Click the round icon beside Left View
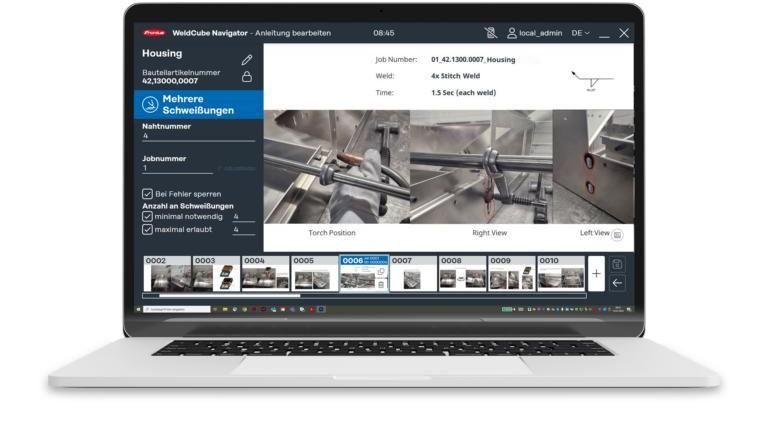The width and height of the screenshot is (768, 432). (618, 235)
